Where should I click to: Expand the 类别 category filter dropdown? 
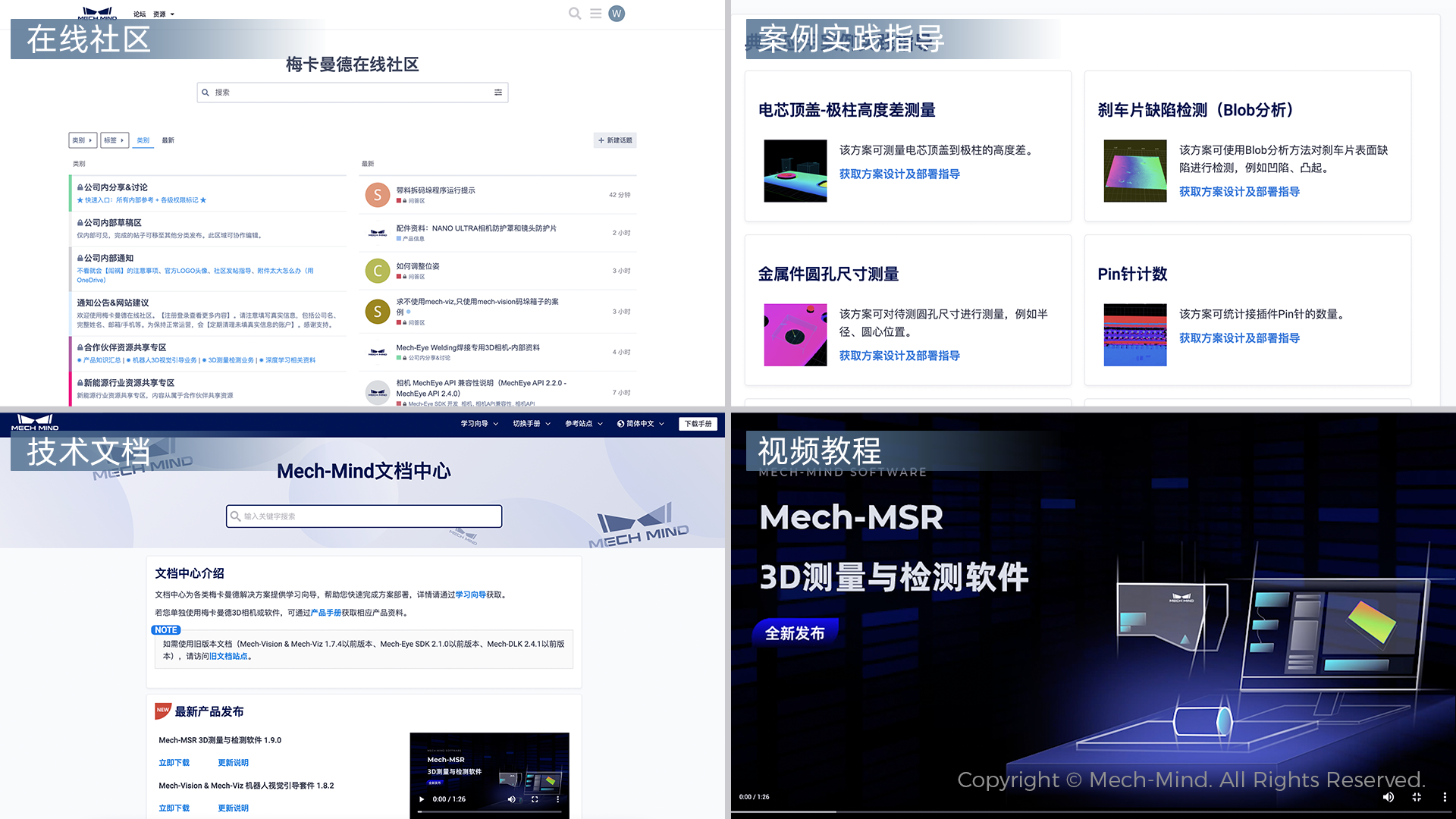[83, 140]
